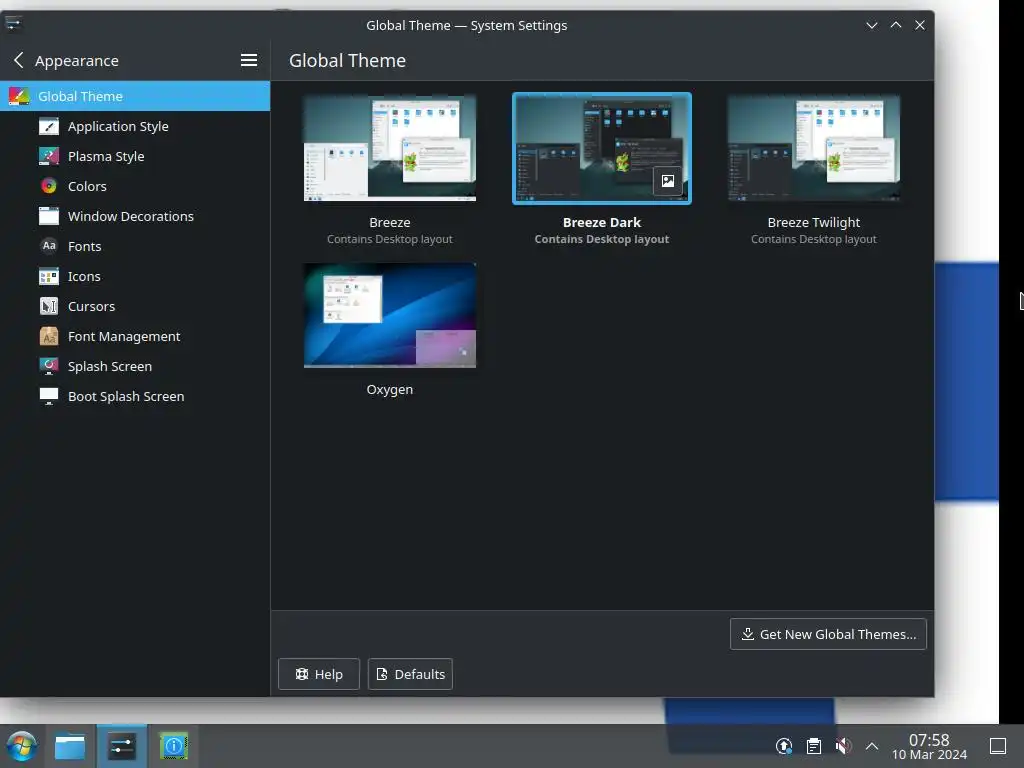
Task: Click the preview image icon on Breeze Dark
Action: pos(667,181)
